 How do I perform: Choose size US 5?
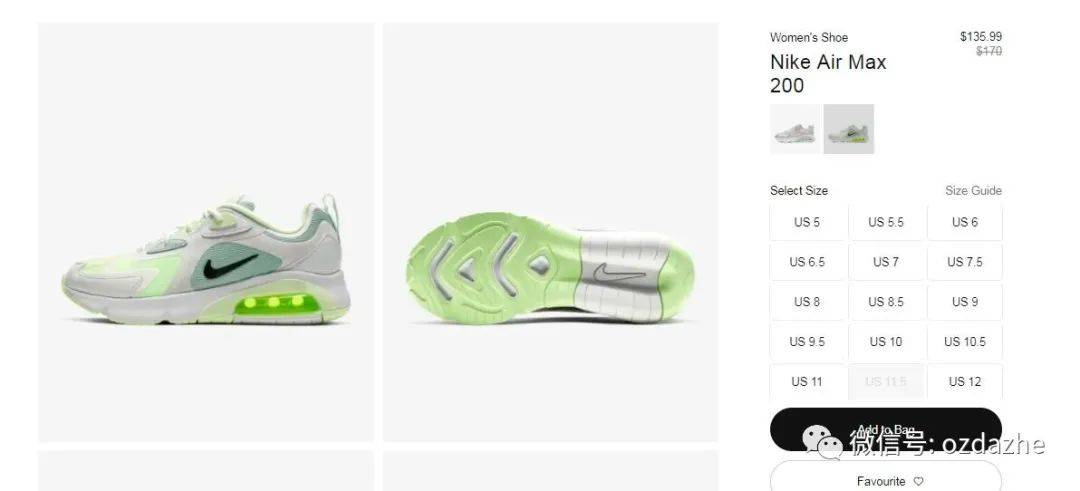tap(807, 222)
